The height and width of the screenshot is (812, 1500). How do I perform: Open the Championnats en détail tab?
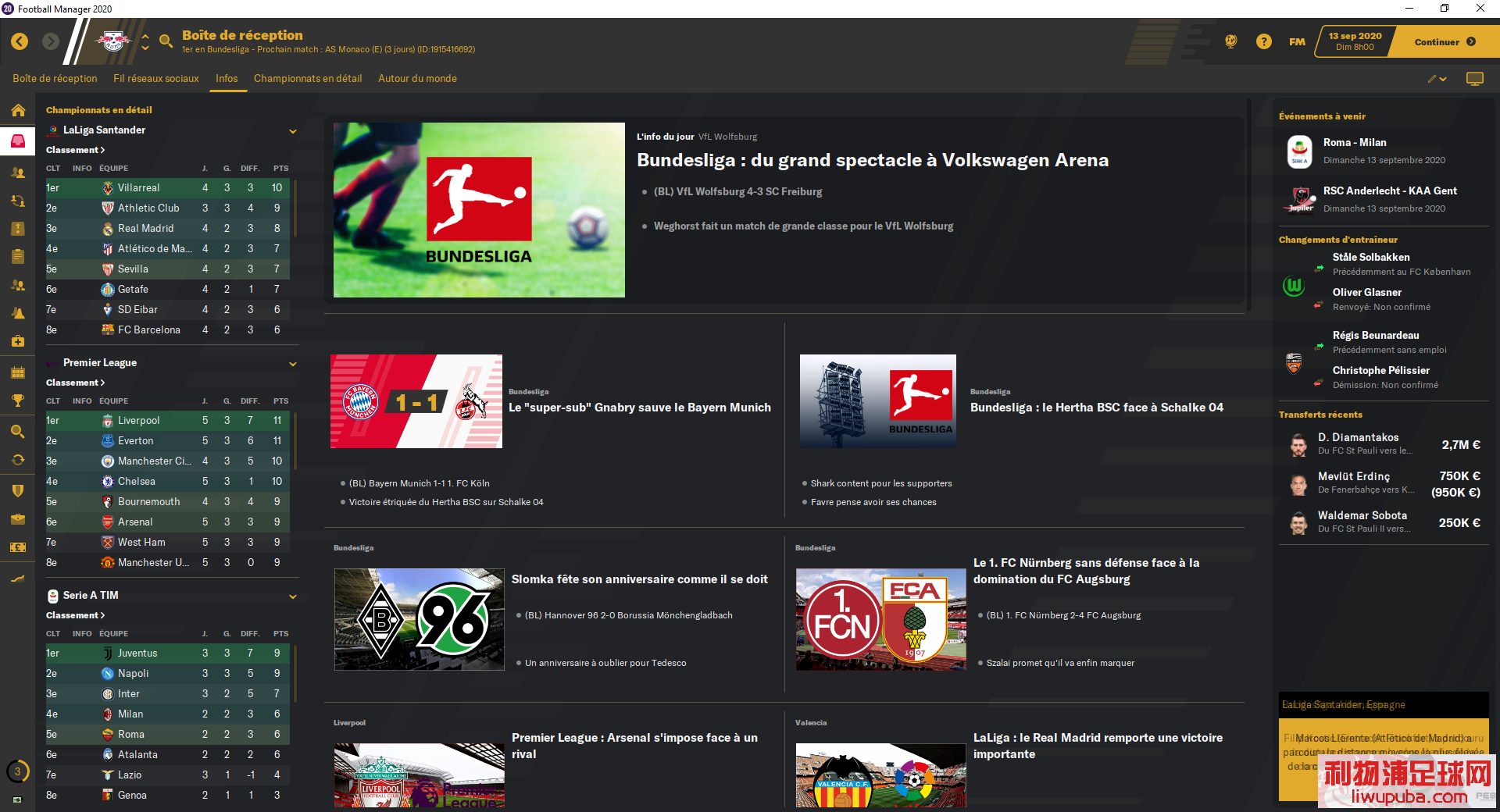pos(308,79)
